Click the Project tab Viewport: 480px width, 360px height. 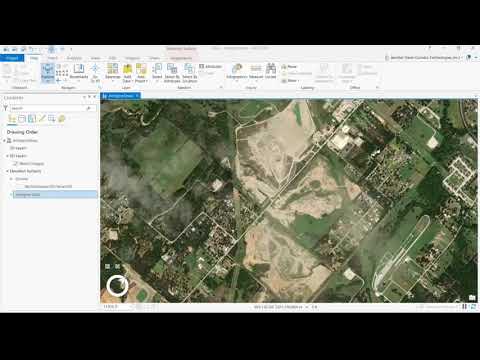click(12, 58)
